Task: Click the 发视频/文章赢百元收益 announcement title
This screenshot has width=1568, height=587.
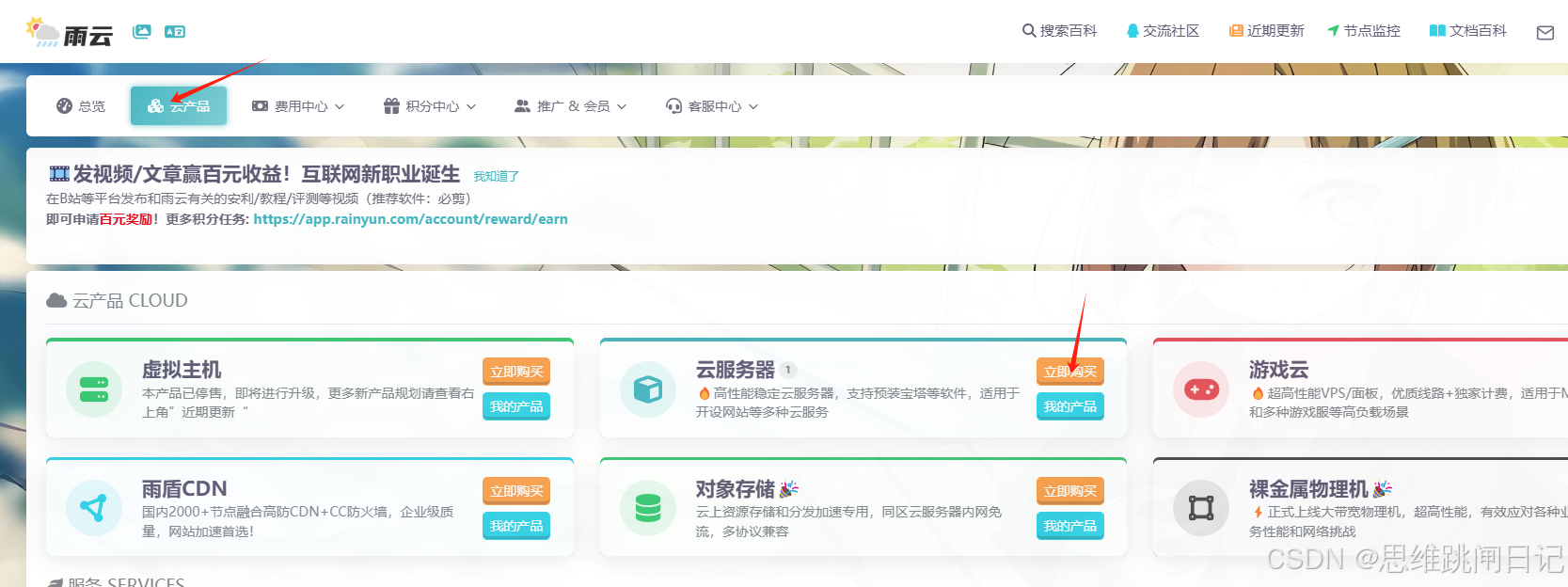Action: tap(266, 174)
